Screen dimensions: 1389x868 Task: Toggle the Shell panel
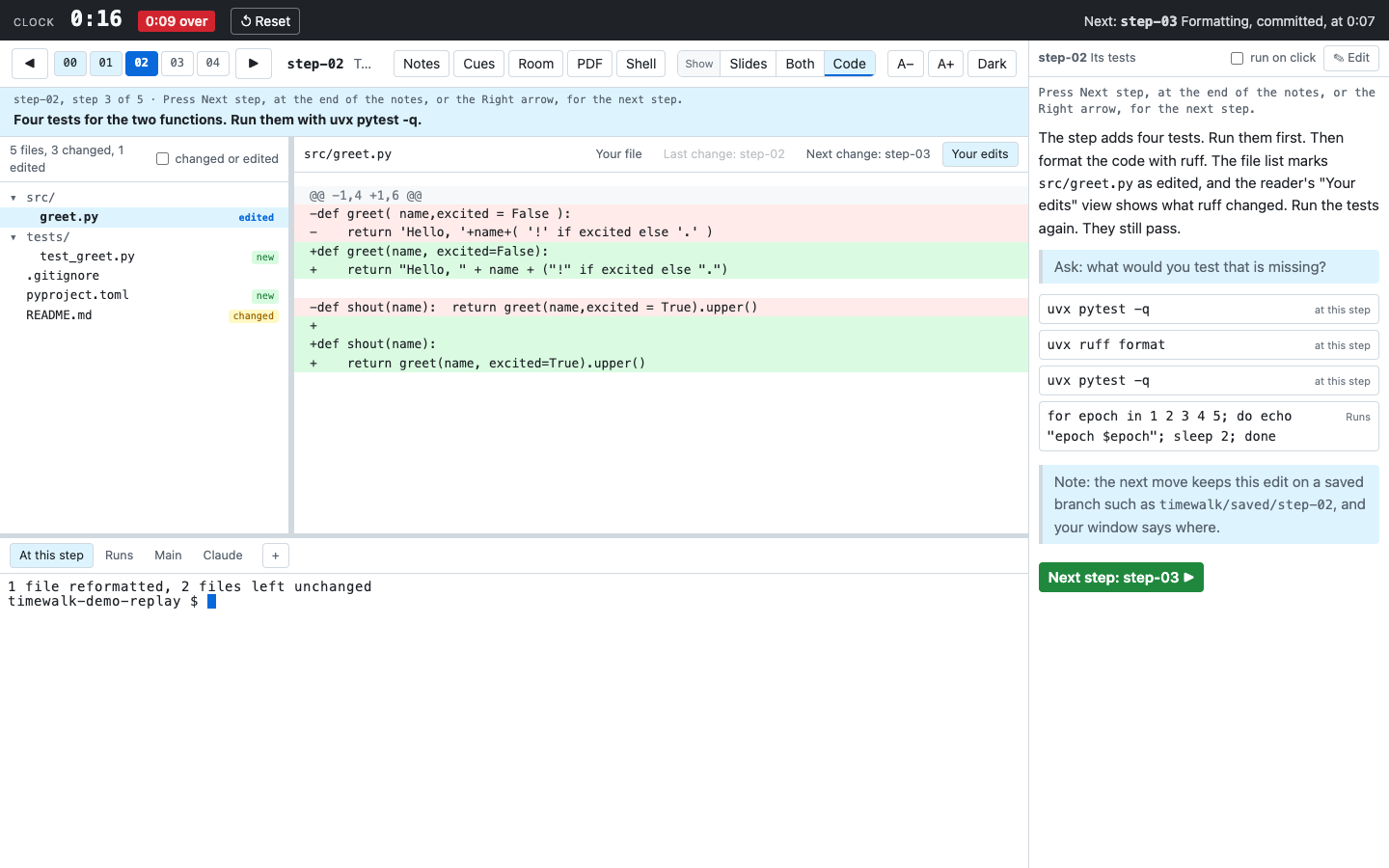[640, 64]
